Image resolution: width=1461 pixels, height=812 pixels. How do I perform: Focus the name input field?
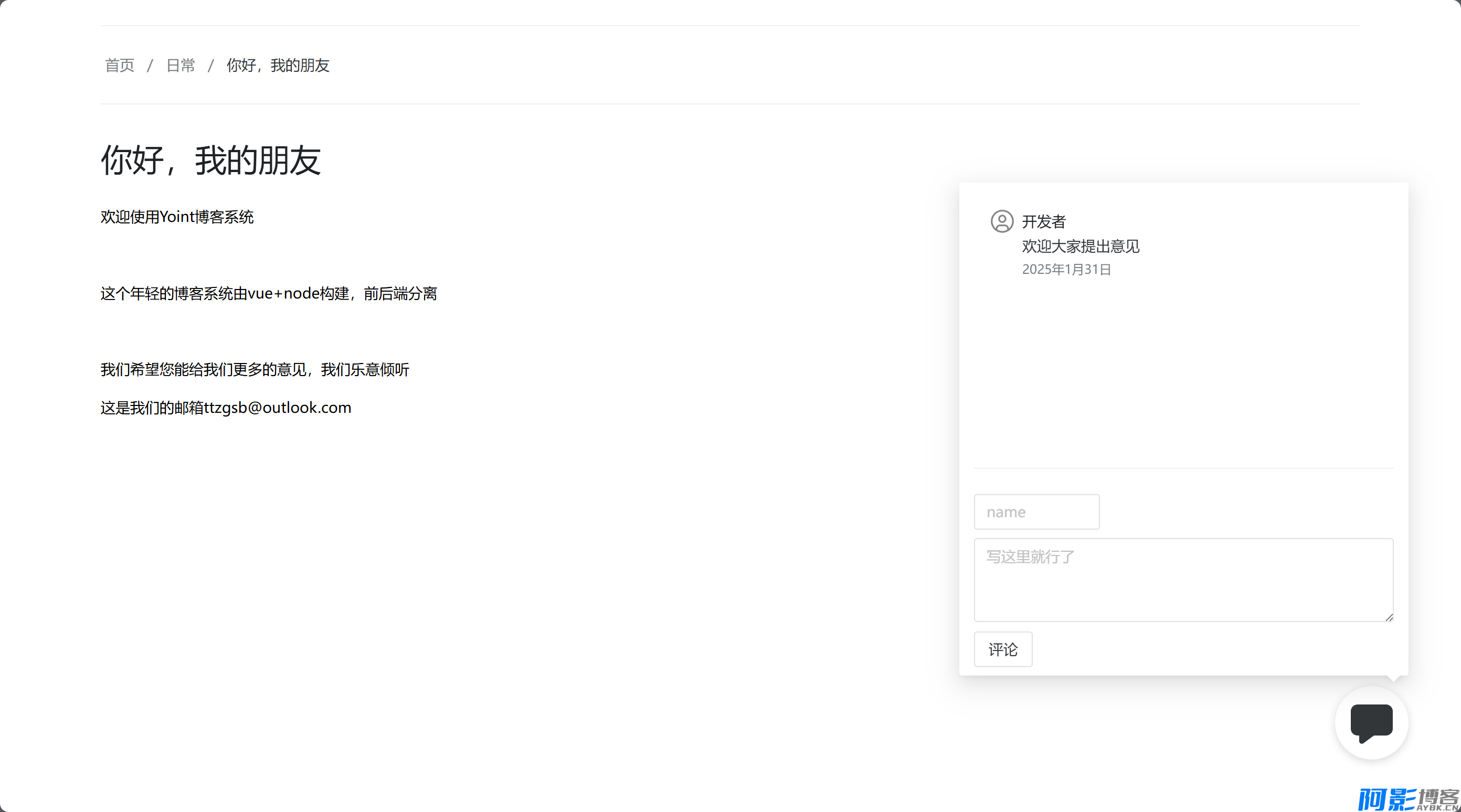tap(1037, 512)
